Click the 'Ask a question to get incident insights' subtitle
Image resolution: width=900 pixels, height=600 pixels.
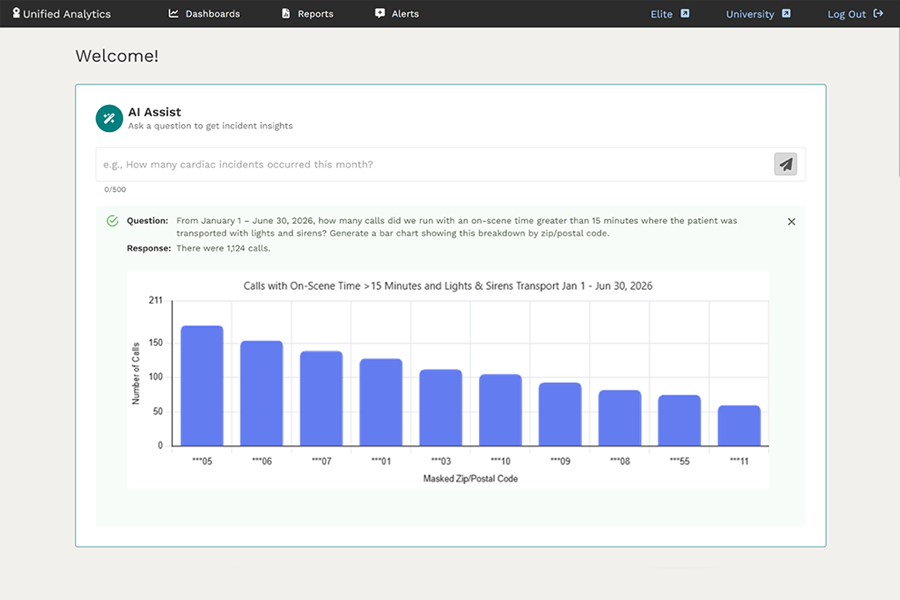(210, 126)
